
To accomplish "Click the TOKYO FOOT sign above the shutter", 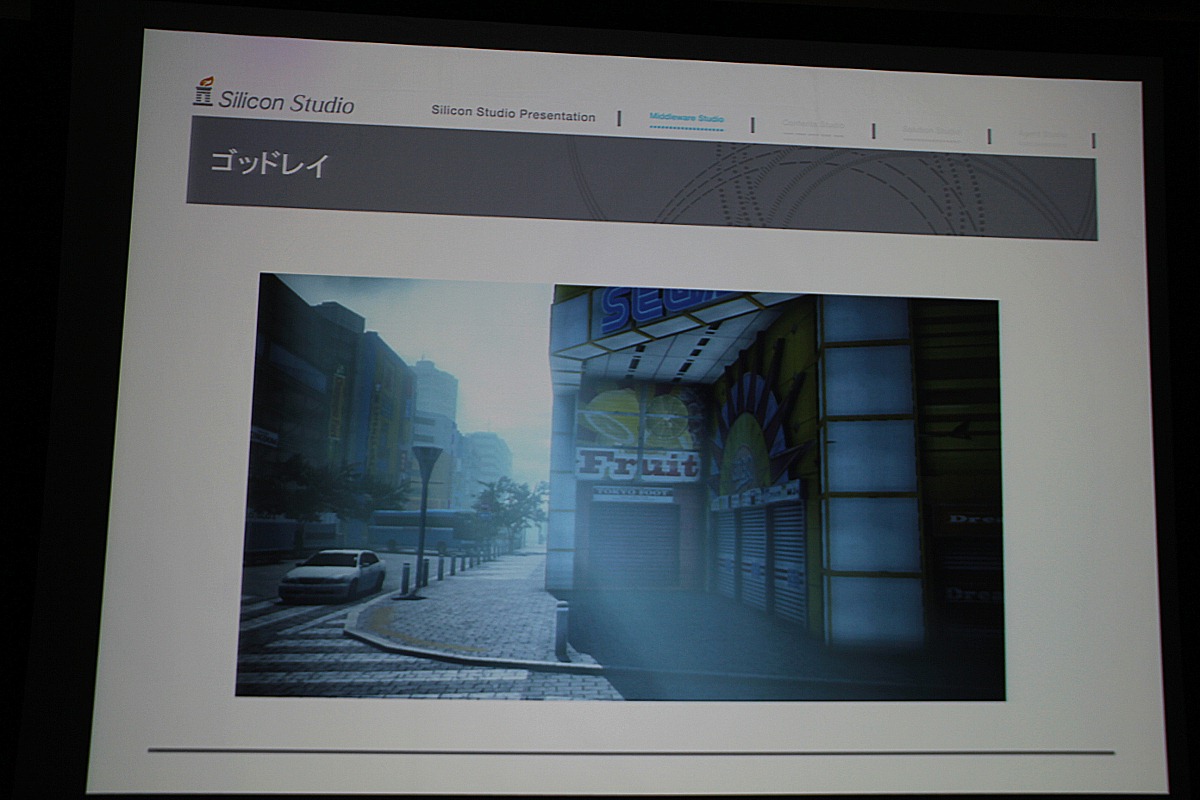I will coord(633,492).
